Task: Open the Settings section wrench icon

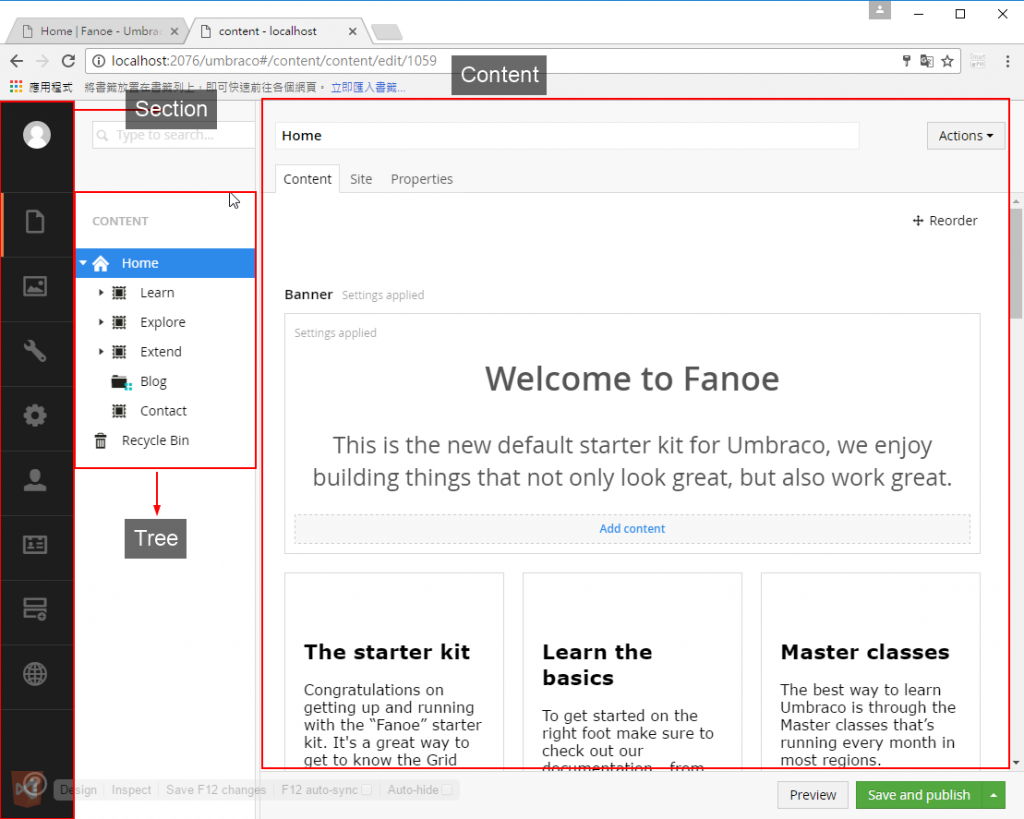Action: (35, 351)
